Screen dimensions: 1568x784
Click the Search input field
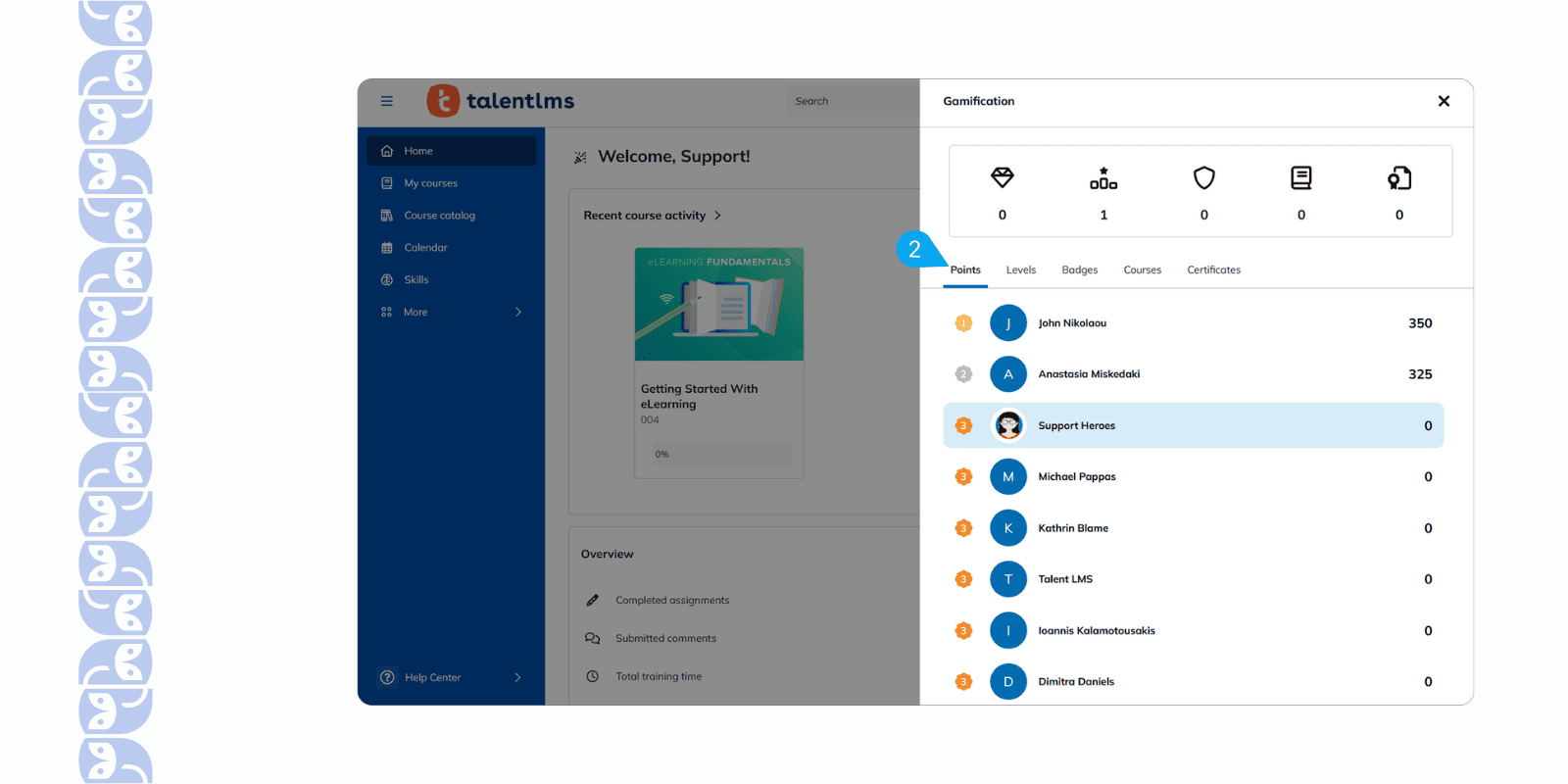[853, 101]
